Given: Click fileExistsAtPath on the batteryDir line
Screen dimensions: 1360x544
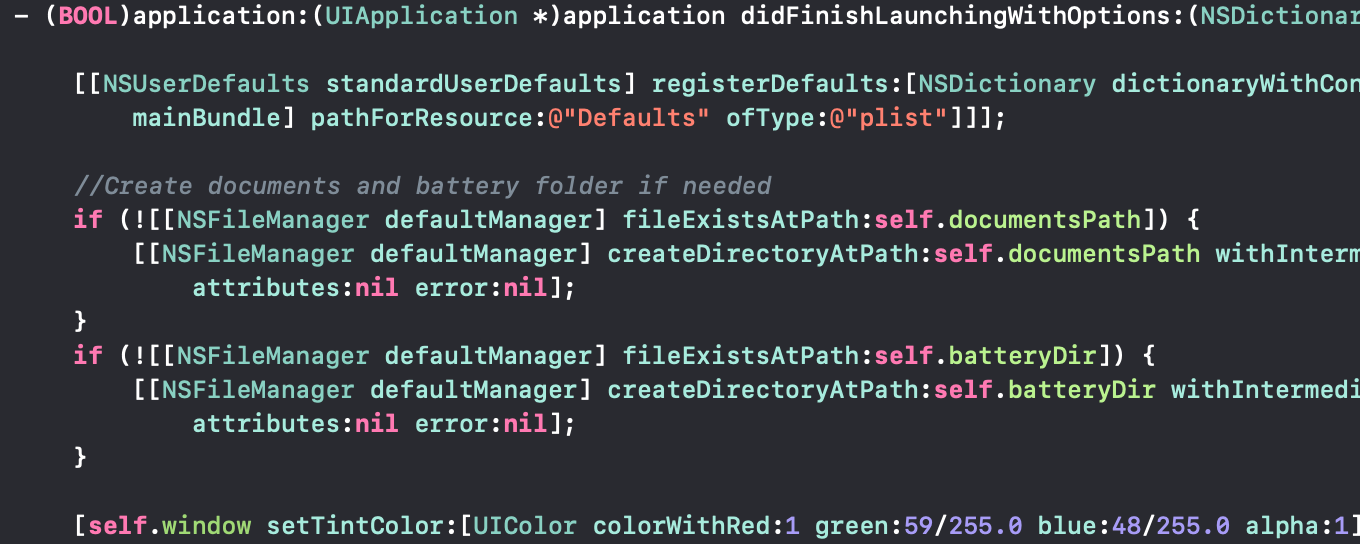Looking at the screenshot, I should coord(741,355).
